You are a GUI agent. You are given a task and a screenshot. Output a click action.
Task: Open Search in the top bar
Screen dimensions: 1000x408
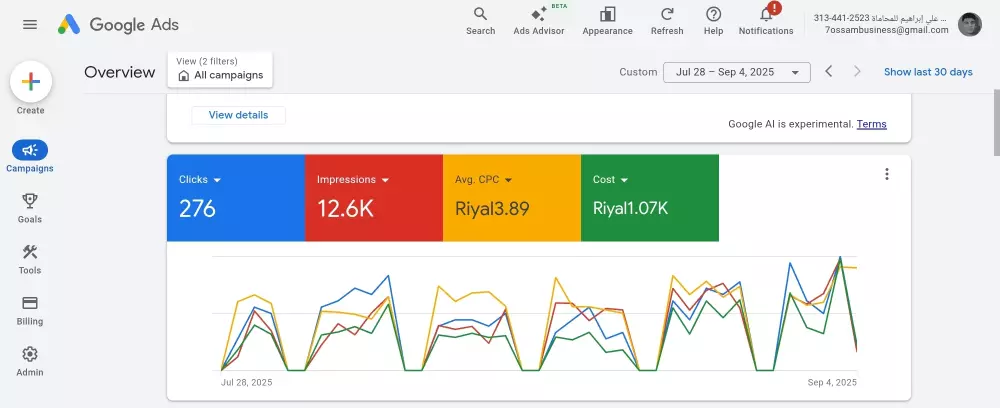[480, 21]
